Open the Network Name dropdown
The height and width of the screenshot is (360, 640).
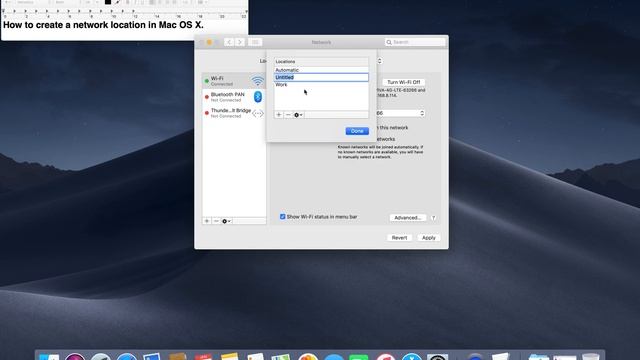click(x=422, y=113)
